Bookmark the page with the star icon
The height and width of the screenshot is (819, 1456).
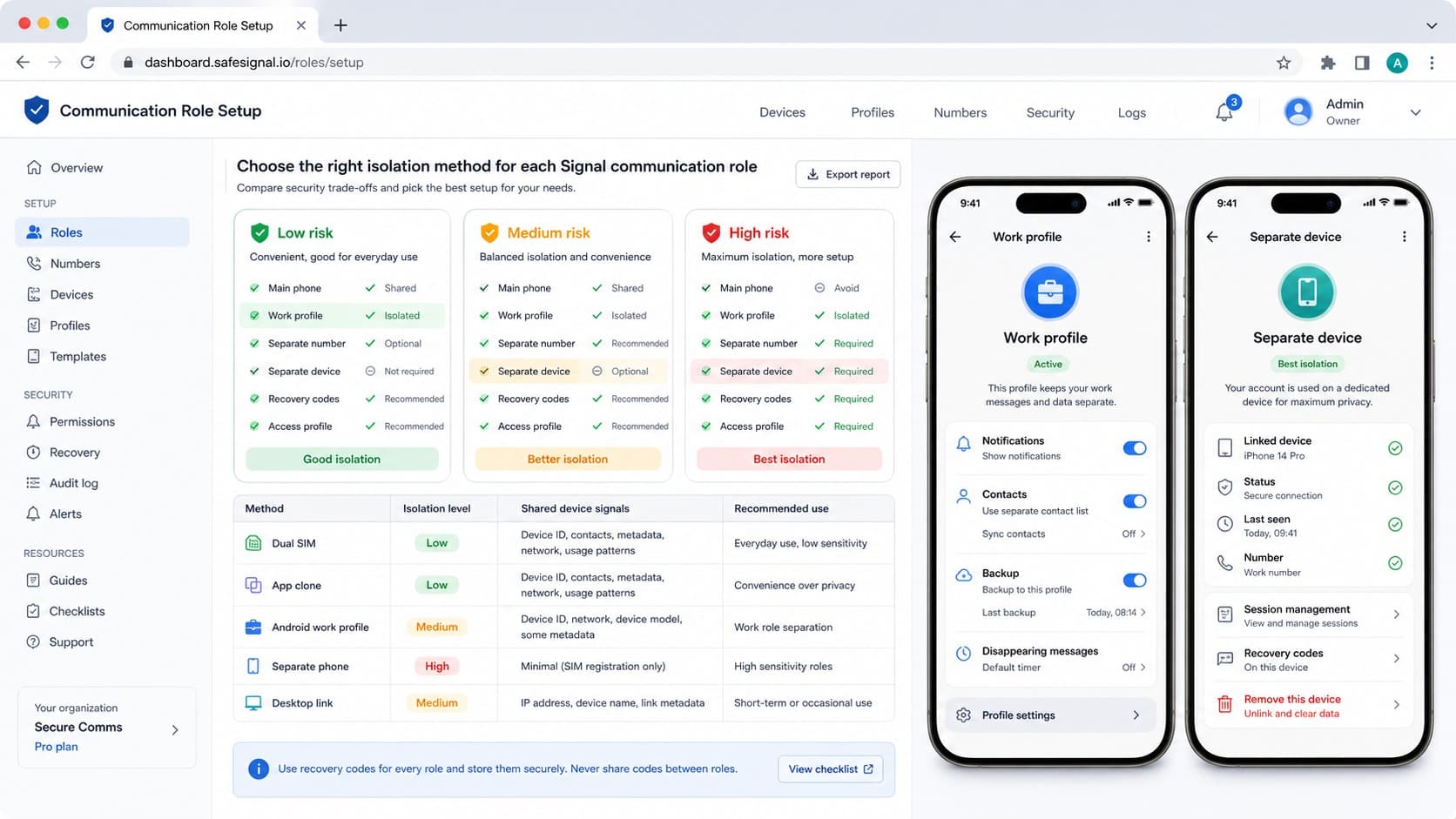[x=1284, y=63]
